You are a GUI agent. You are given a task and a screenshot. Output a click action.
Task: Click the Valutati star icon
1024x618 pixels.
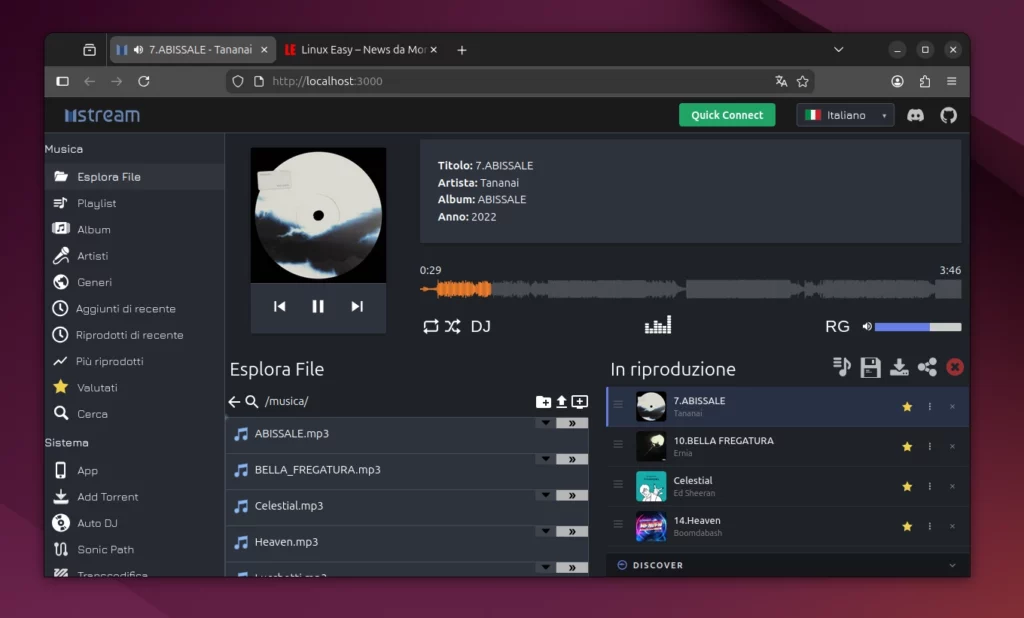pos(60,387)
